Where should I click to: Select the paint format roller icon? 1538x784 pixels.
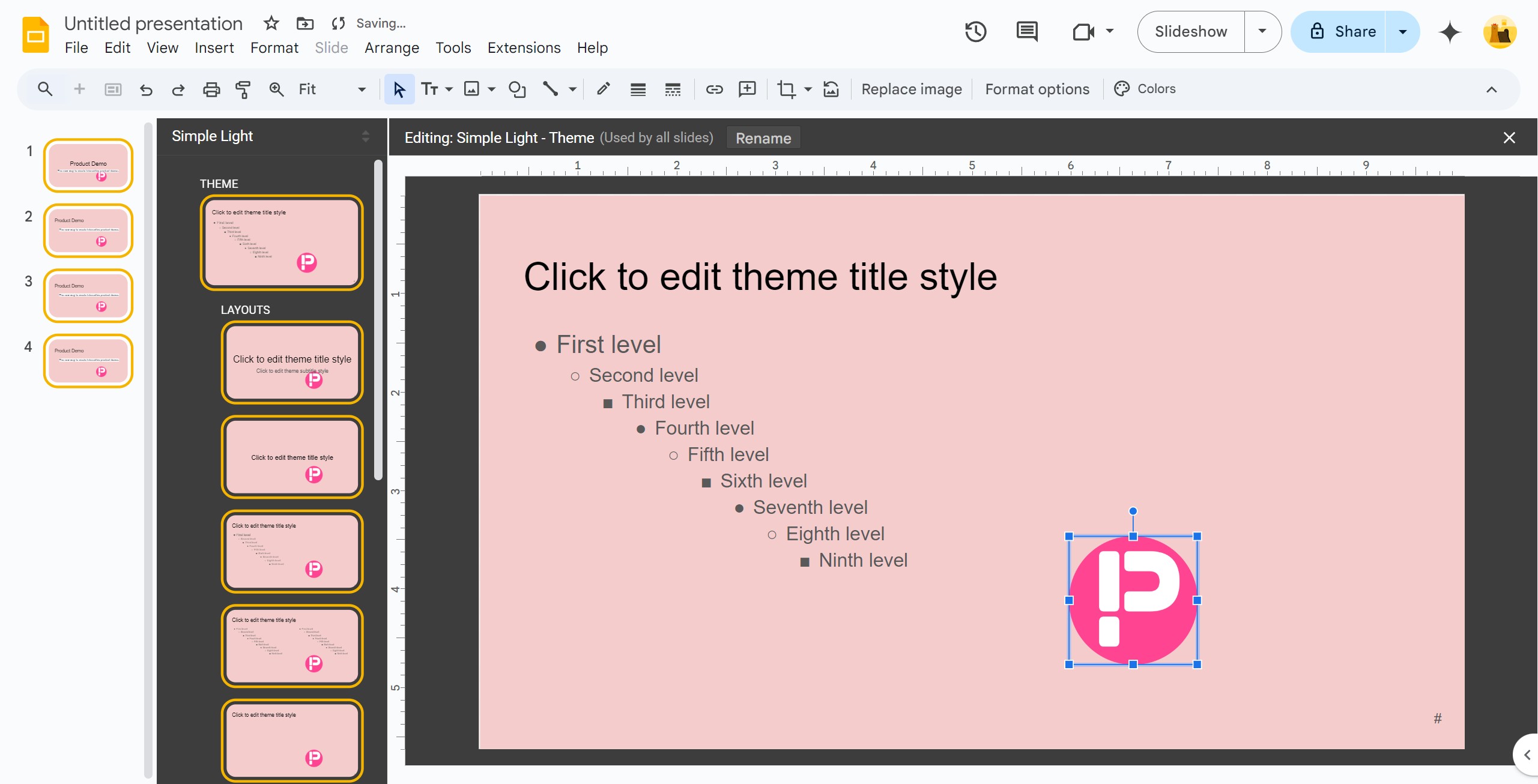point(243,89)
